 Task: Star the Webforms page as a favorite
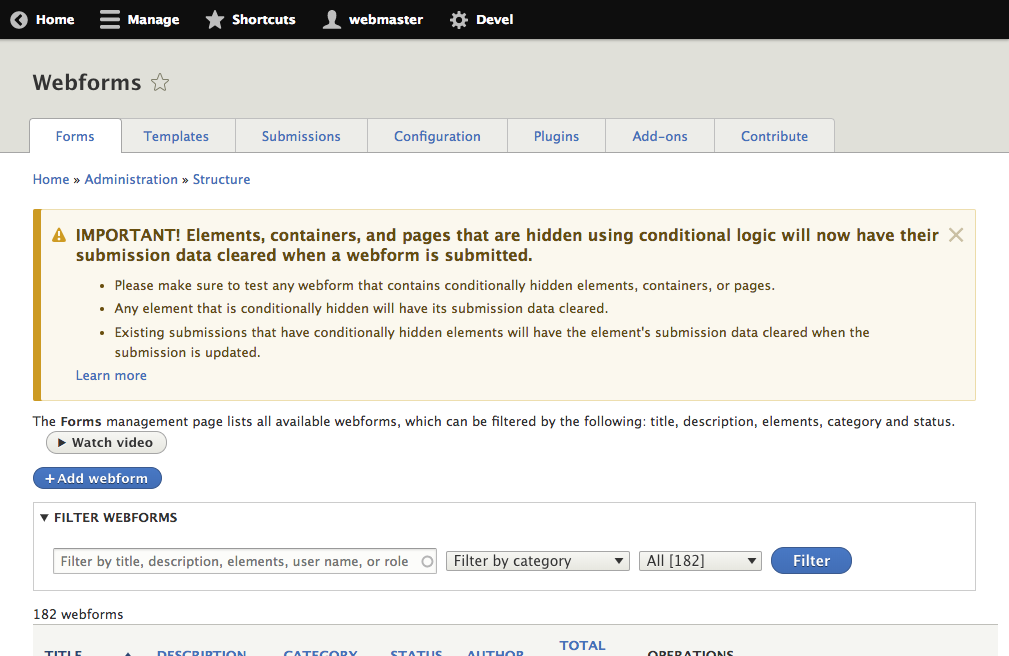point(160,82)
